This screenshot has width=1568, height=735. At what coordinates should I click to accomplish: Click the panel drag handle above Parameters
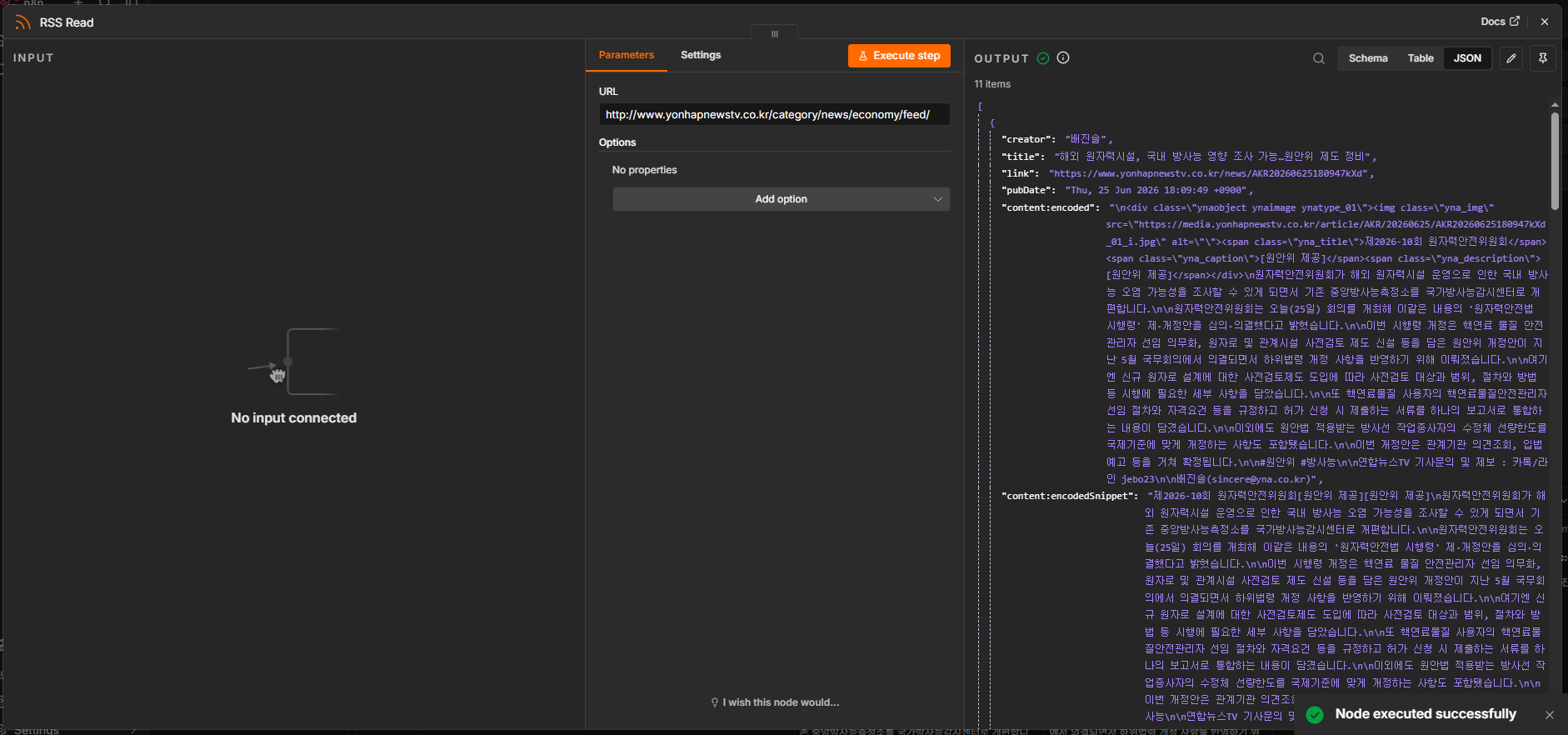775,33
